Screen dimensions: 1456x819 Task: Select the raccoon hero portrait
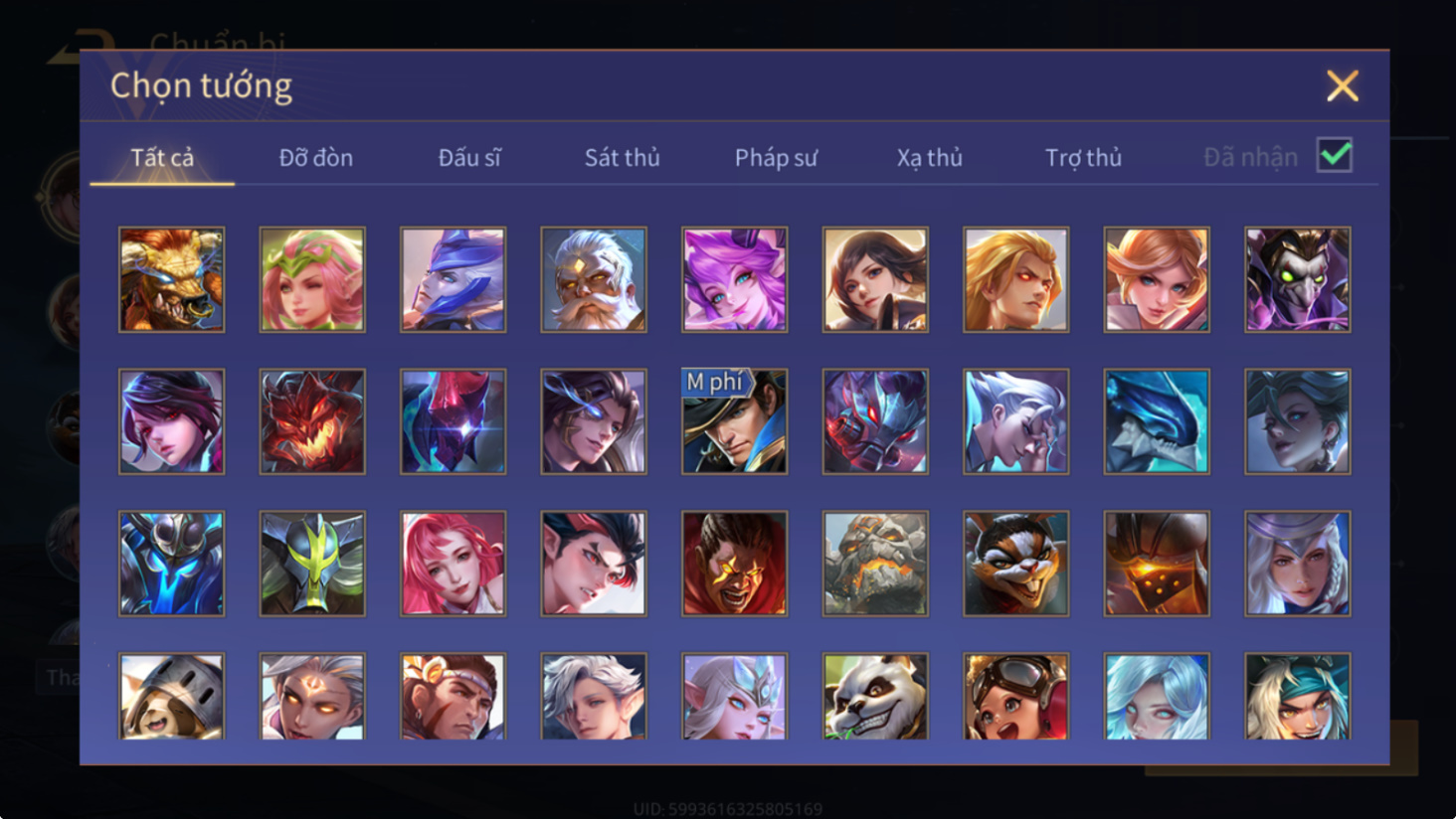(x=1015, y=564)
